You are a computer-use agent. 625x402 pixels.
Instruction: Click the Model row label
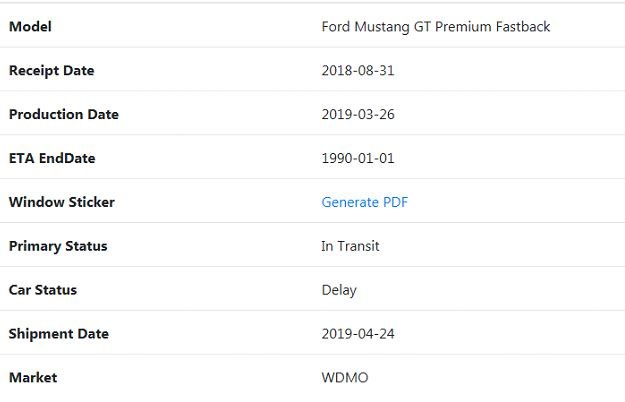(x=30, y=26)
